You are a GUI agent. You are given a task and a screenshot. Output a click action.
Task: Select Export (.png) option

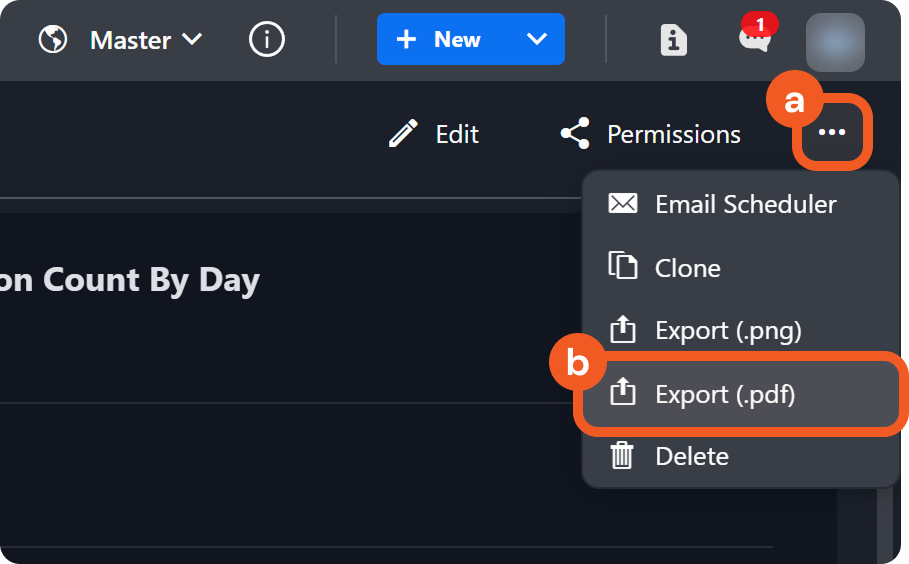pyautogui.click(x=727, y=330)
